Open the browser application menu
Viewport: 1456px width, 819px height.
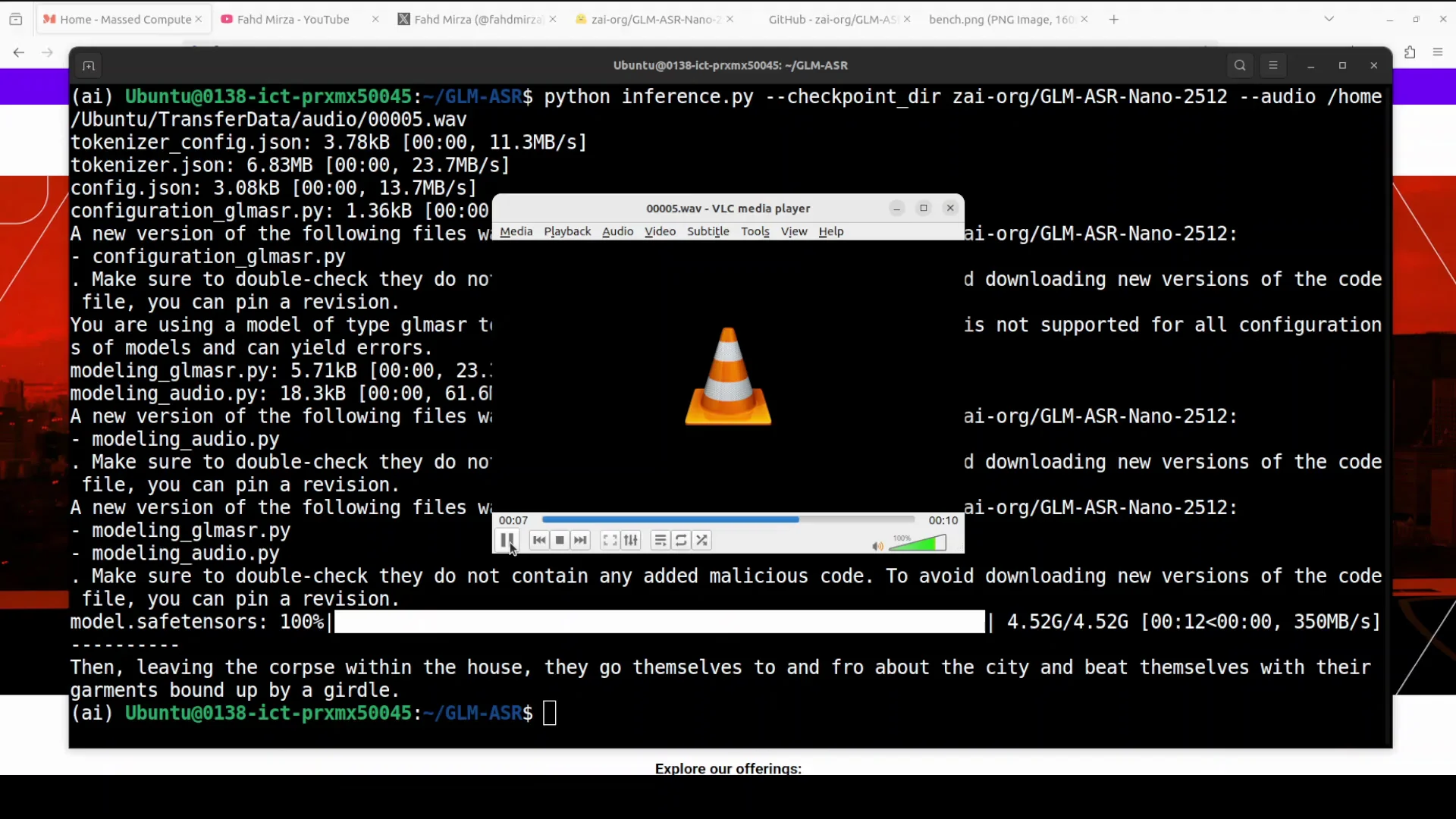click(x=1438, y=52)
